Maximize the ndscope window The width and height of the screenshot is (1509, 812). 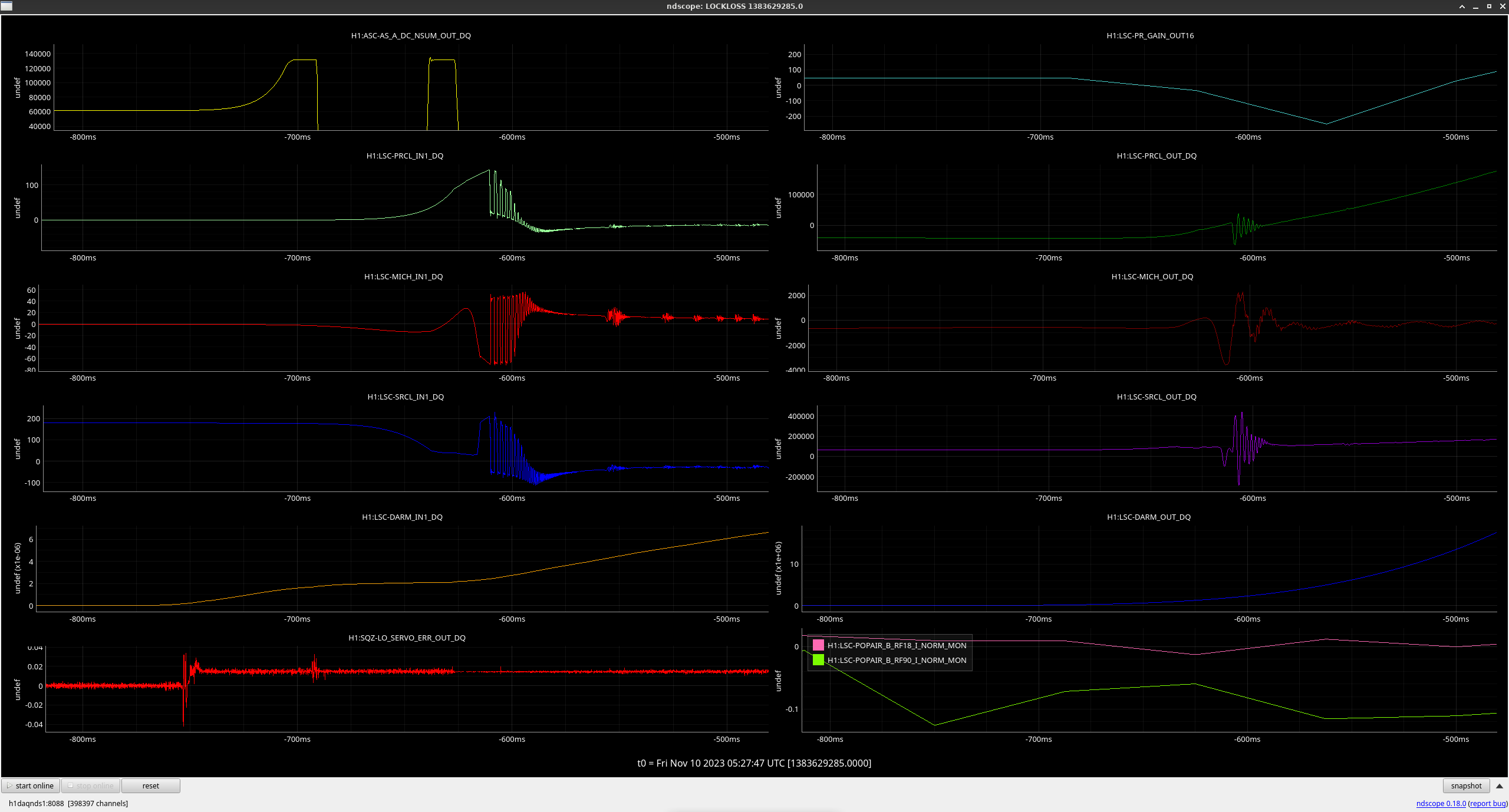(1489, 6)
